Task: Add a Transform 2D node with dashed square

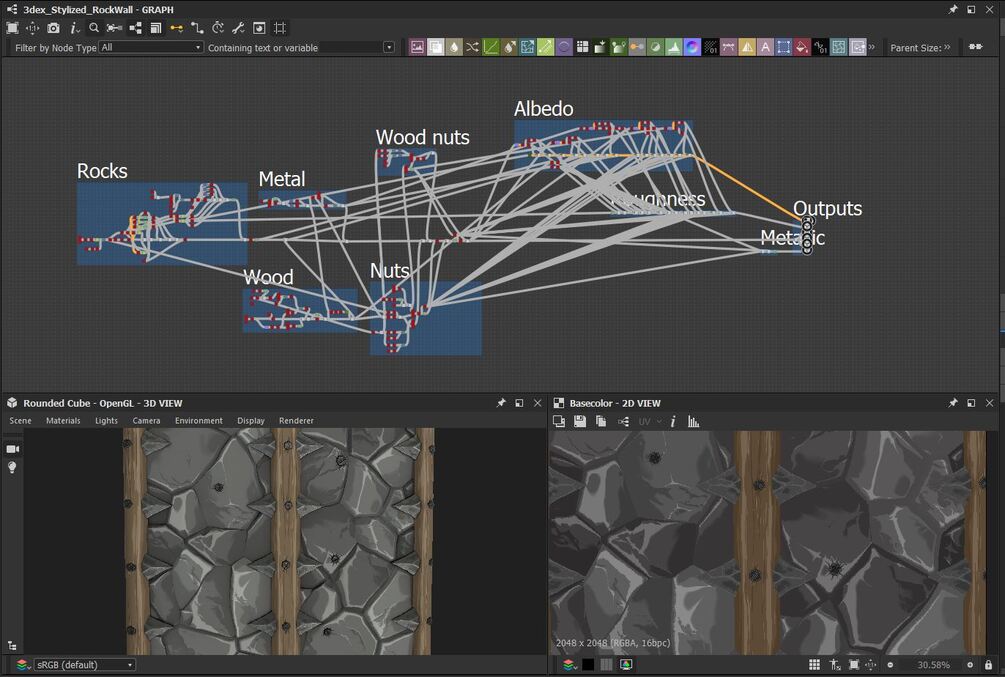Action: (x=783, y=47)
